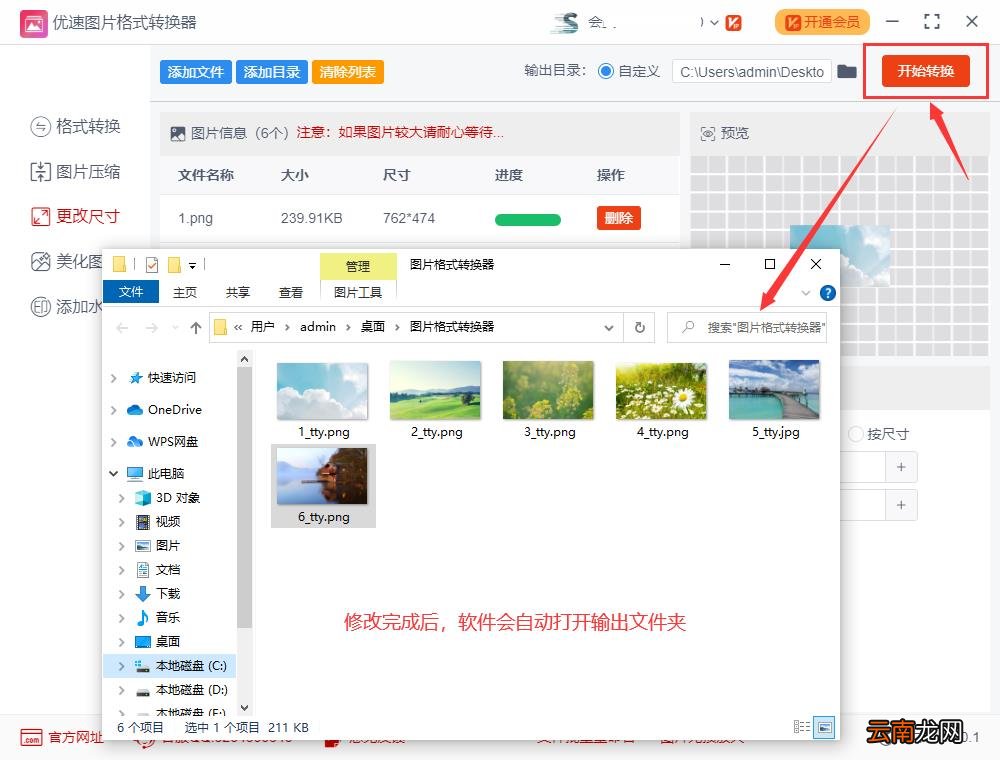Open the 文件 ribbon tab
Image resolution: width=1000 pixels, height=760 pixels.
coord(131,291)
